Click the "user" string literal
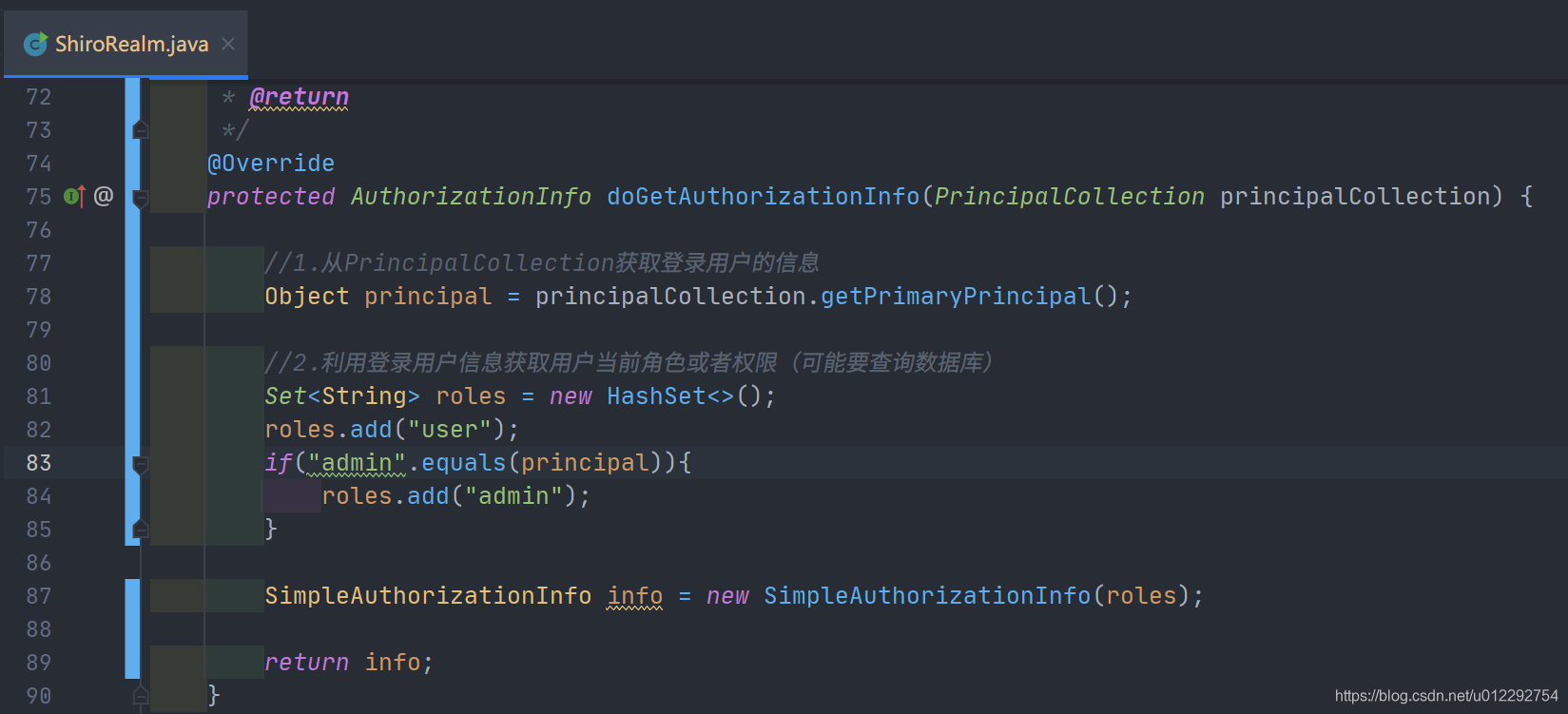 tap(450, 430)
